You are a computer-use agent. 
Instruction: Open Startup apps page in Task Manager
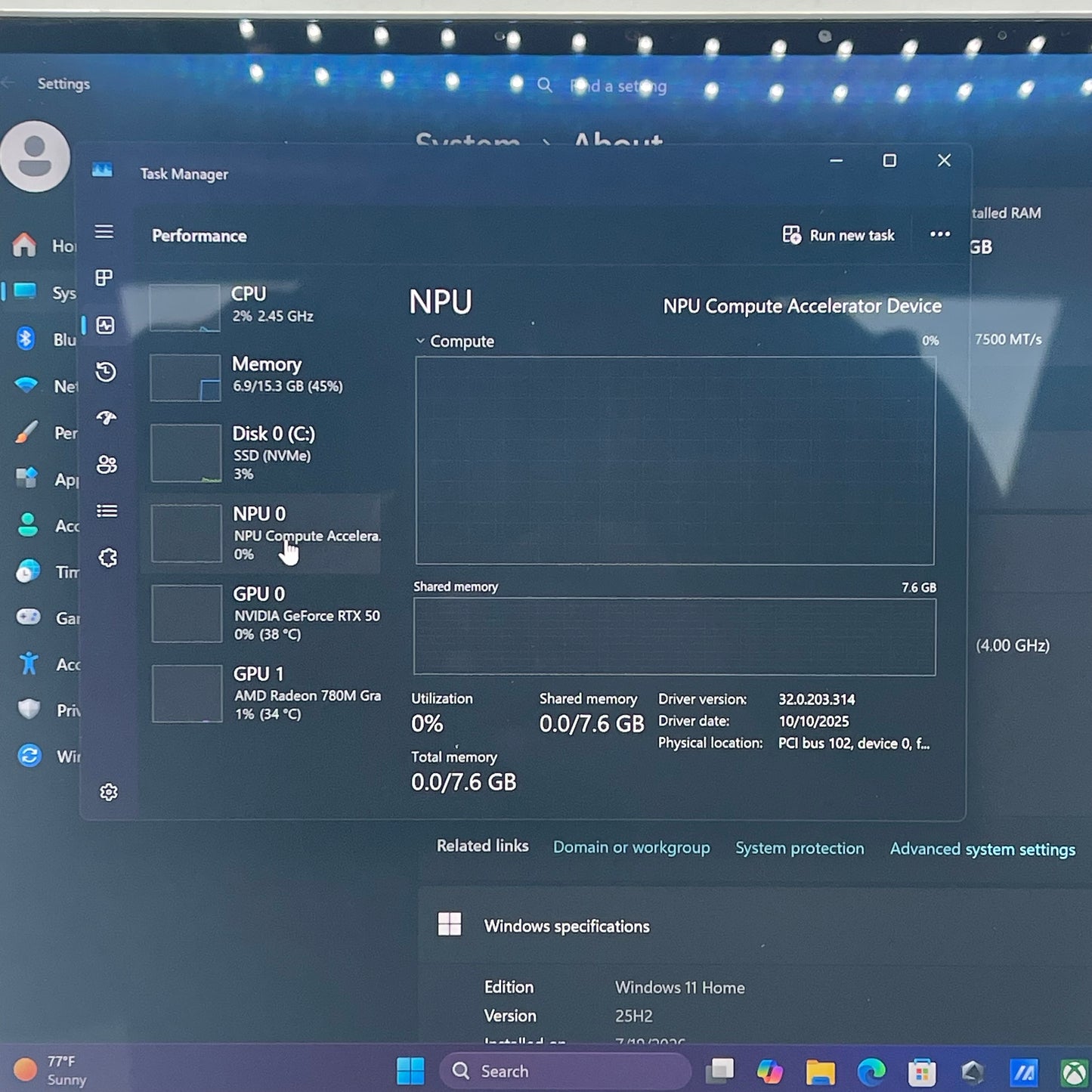[x=107, y=418]
